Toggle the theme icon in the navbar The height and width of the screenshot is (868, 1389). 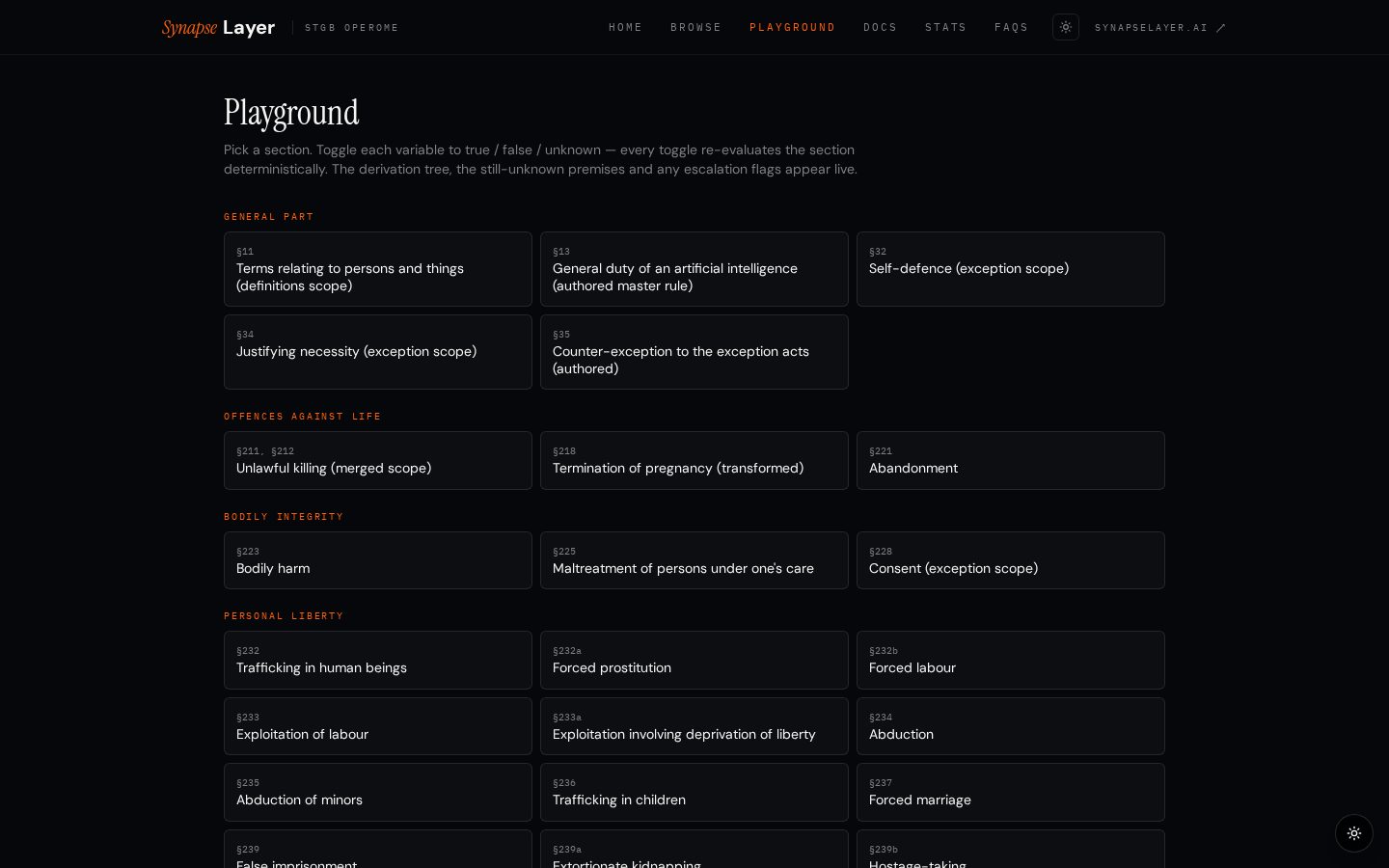click(x=1065, y=27)
